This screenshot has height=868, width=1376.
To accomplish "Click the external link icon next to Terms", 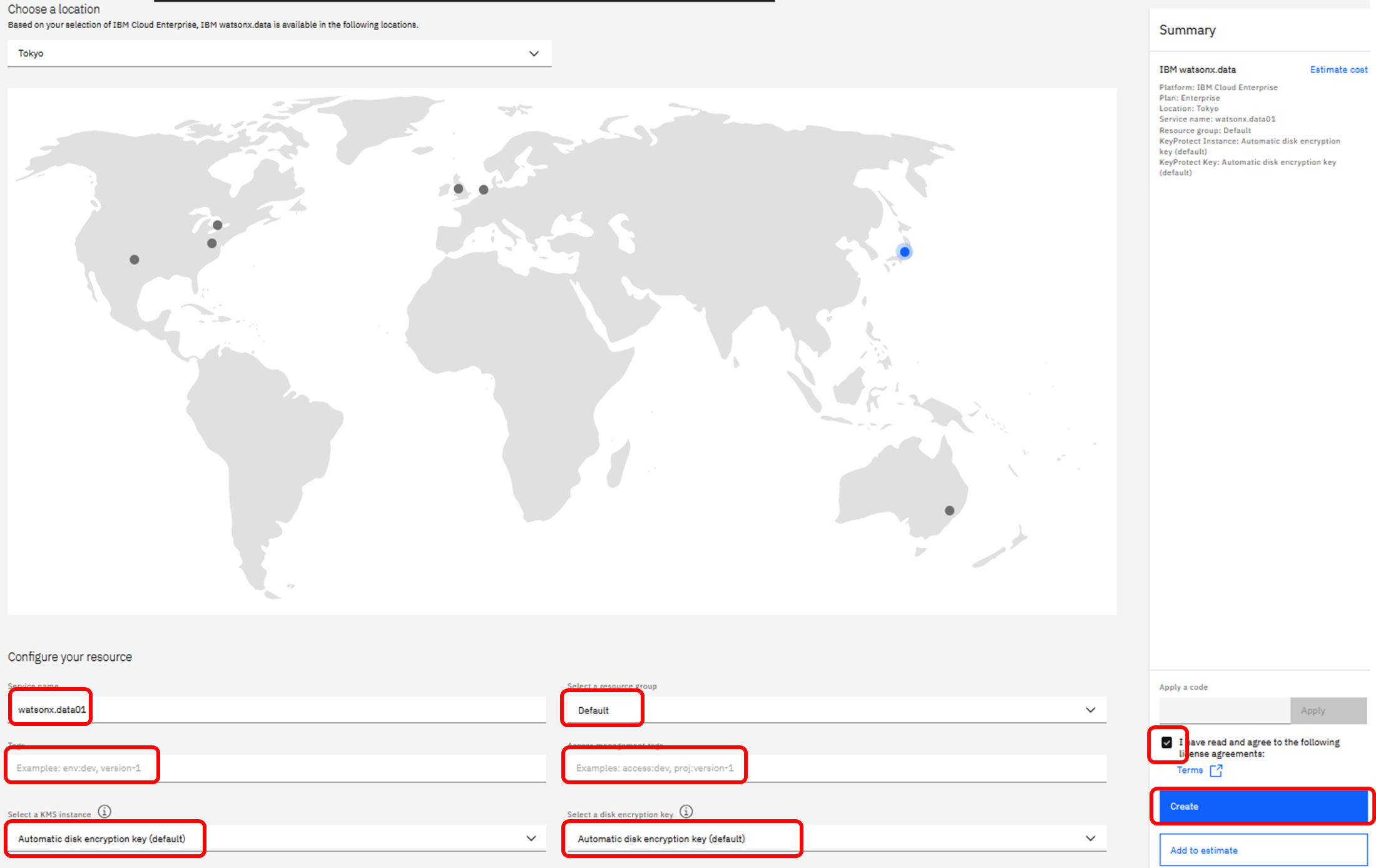I will pos(1216,770).
